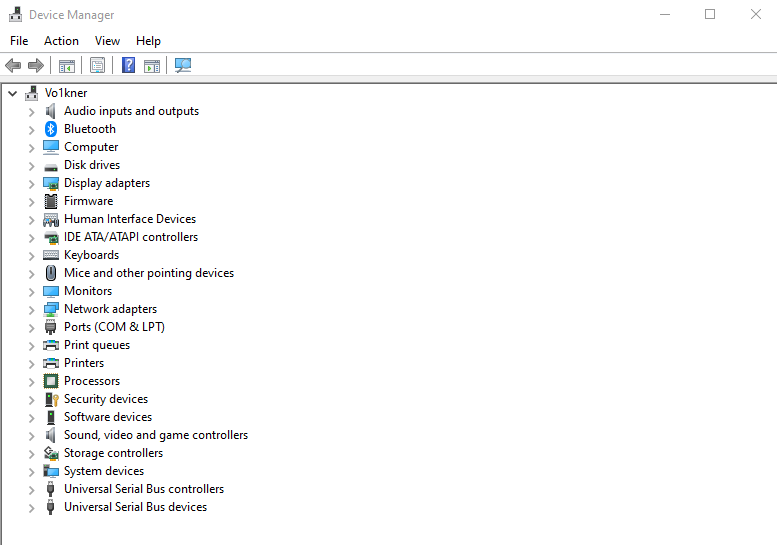Select the Computer tree label
777x545 pixels.
pos(91,147)
